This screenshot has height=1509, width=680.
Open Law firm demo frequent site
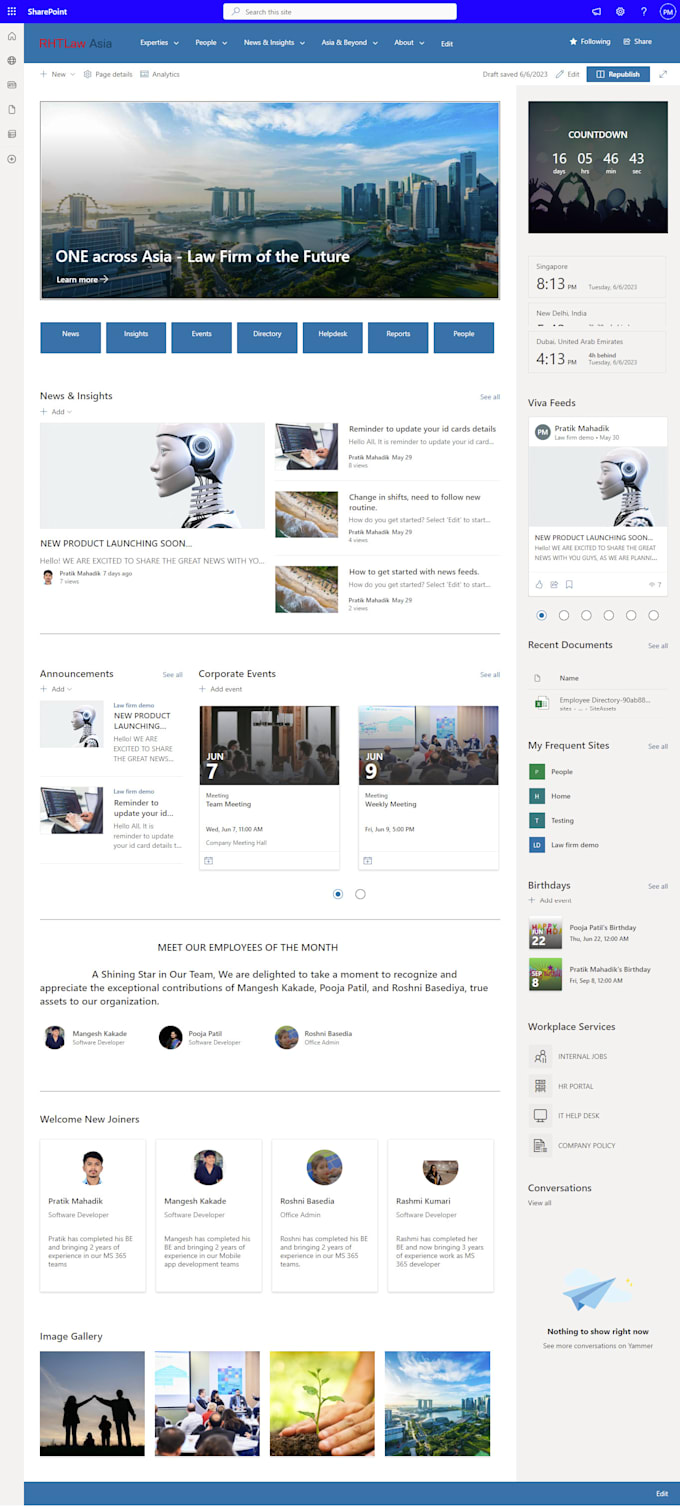564,845
